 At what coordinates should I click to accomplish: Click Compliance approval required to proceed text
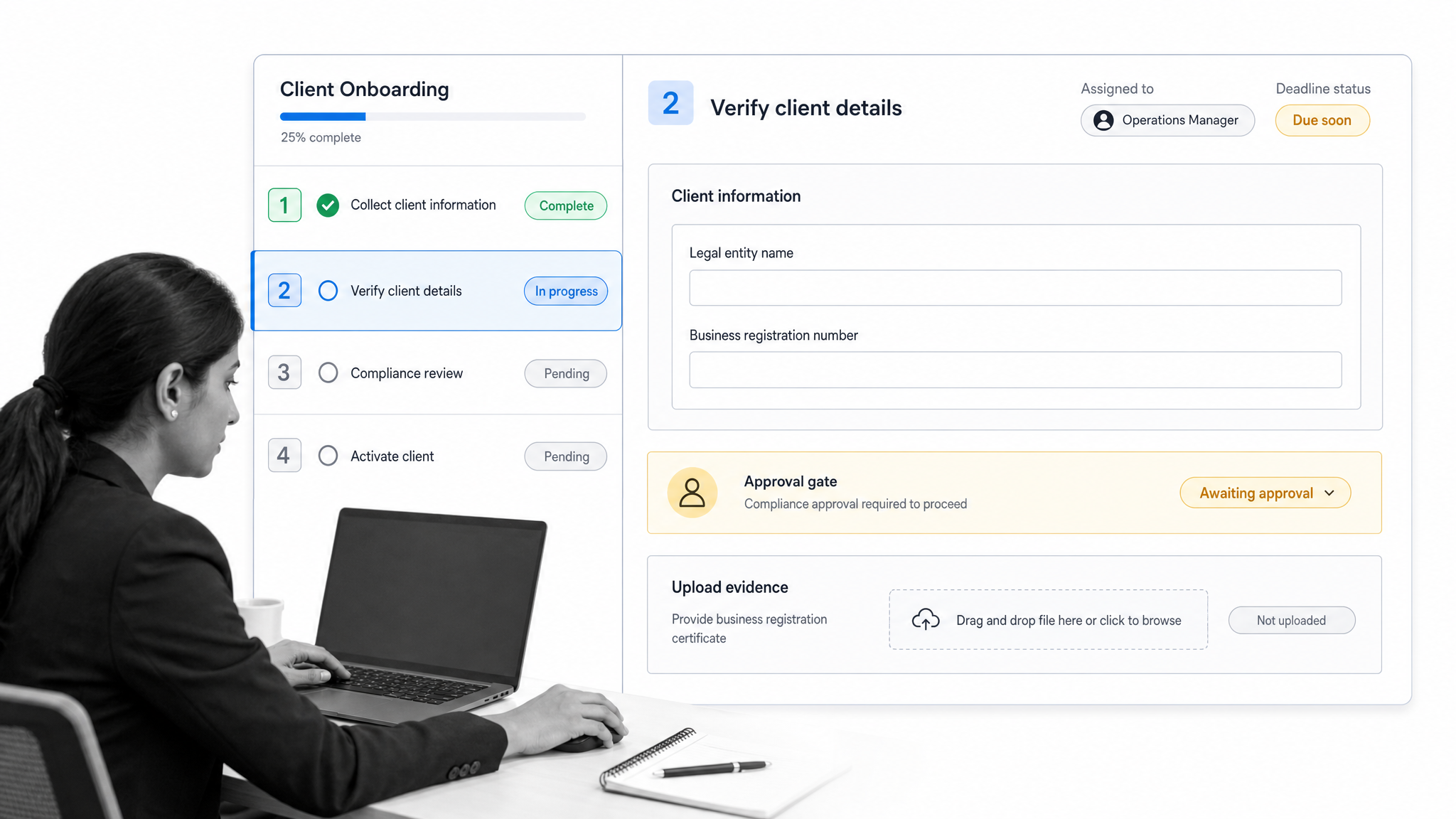coord(855,504)
